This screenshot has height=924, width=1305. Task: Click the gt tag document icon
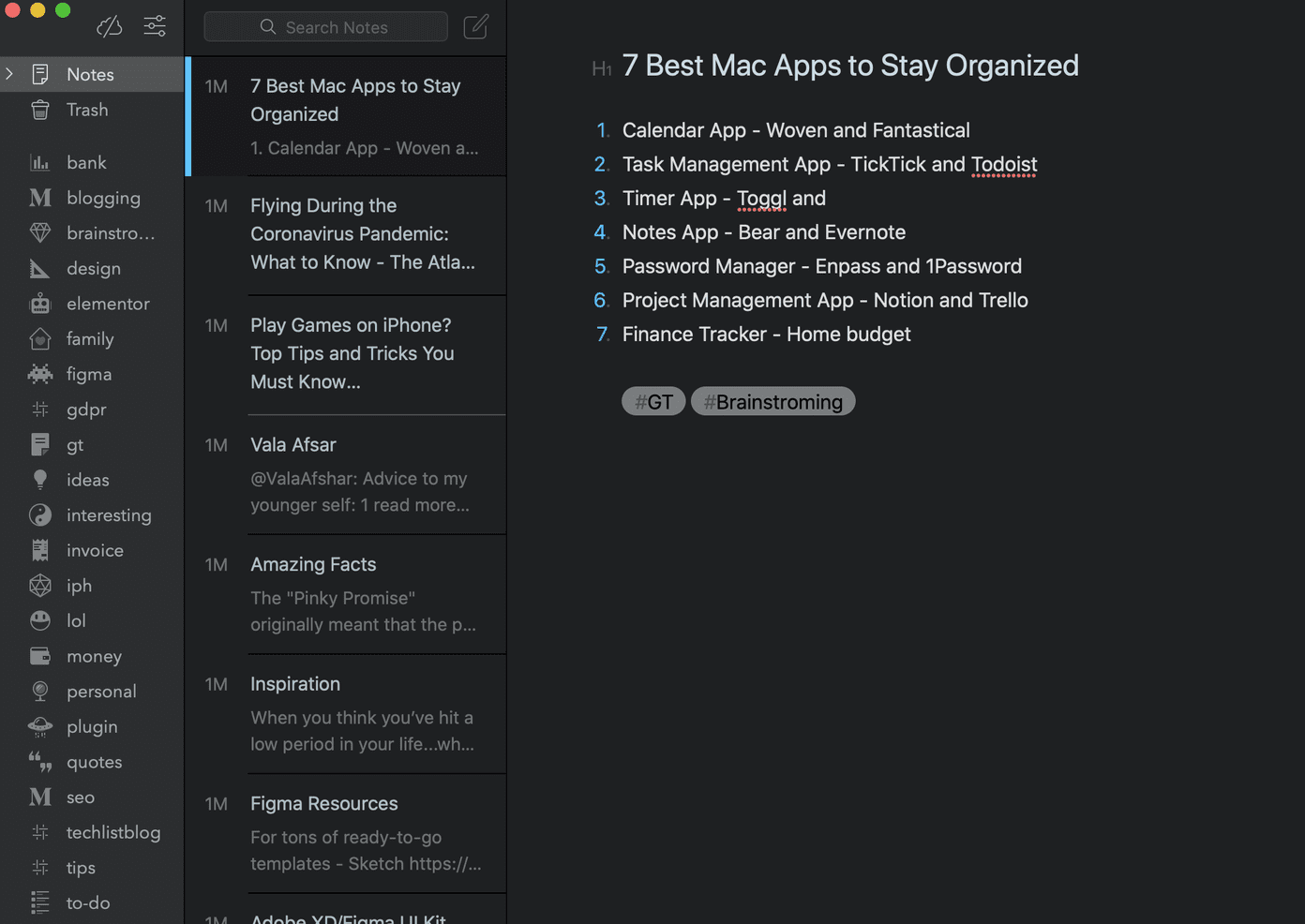pyautogui.click(x=40, y=444)
